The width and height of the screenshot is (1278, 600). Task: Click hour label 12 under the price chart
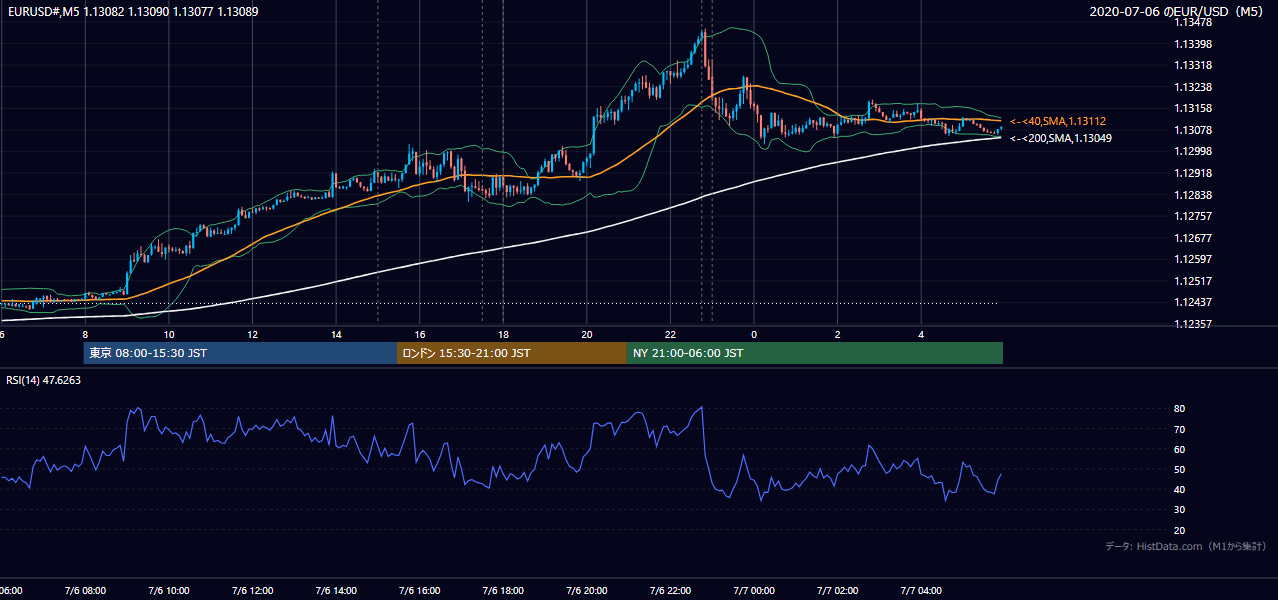tap(252, 334)
